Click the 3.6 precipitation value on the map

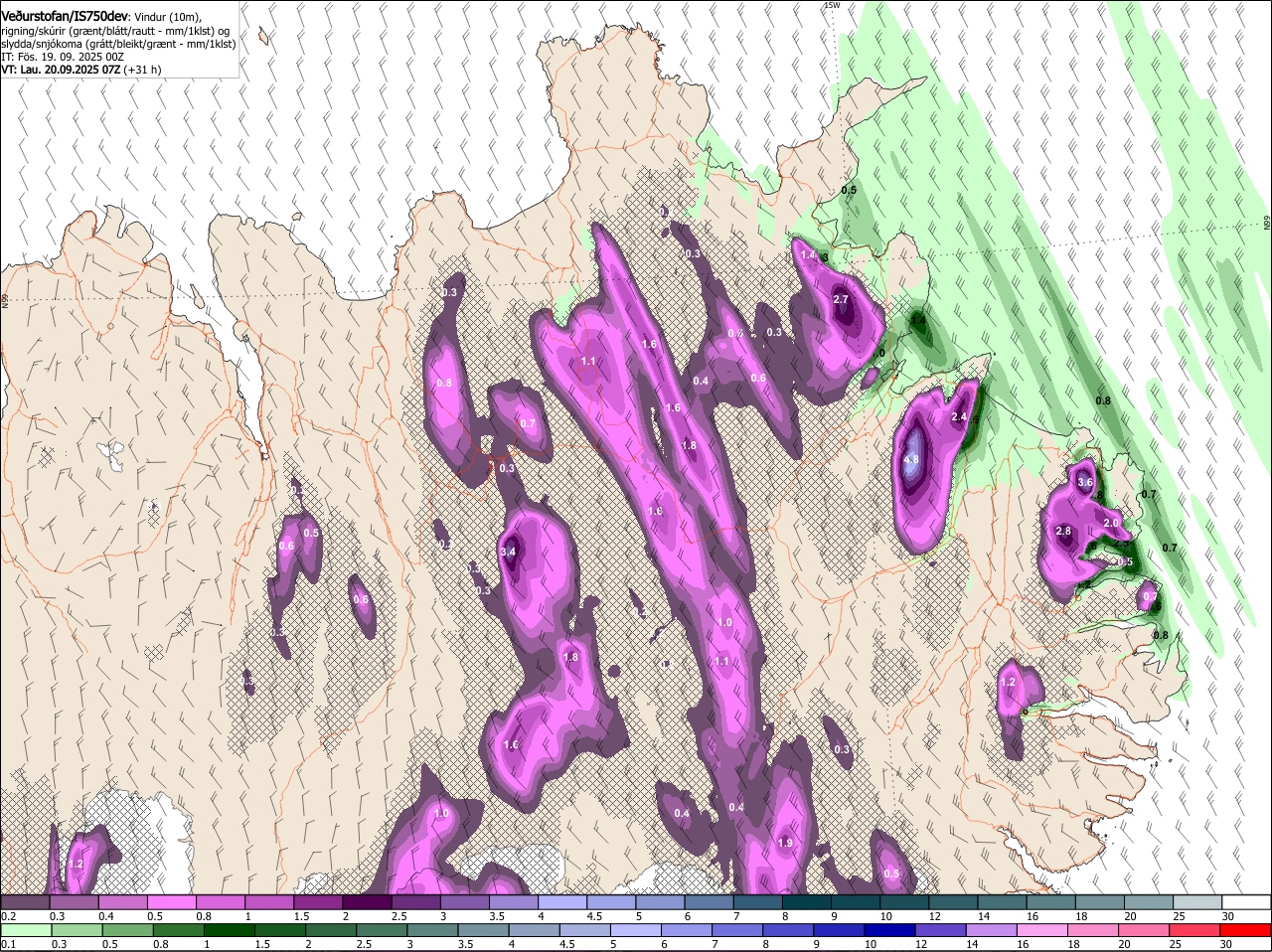1085,483
